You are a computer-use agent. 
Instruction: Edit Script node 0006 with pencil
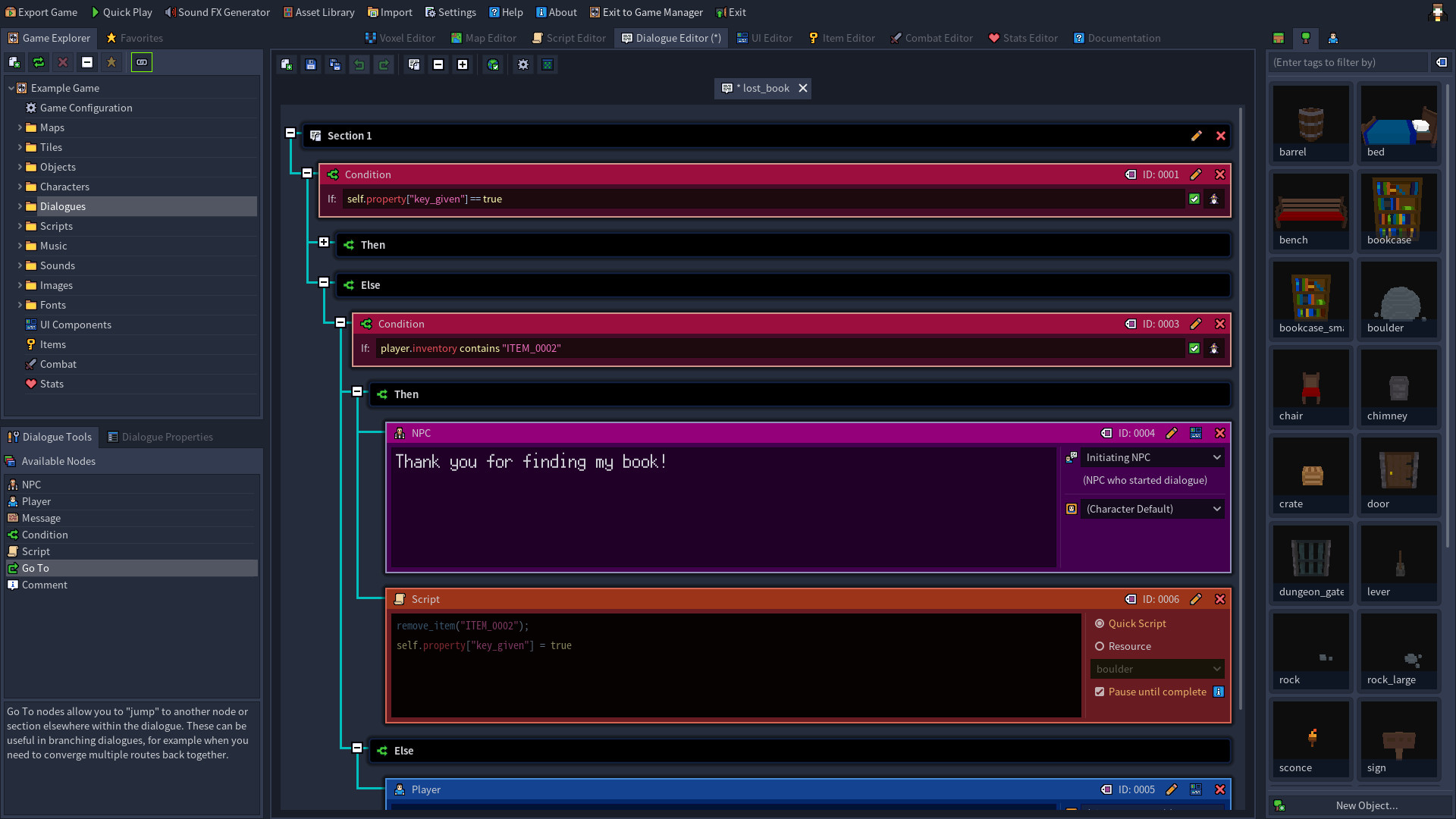tap(1196, 599)
